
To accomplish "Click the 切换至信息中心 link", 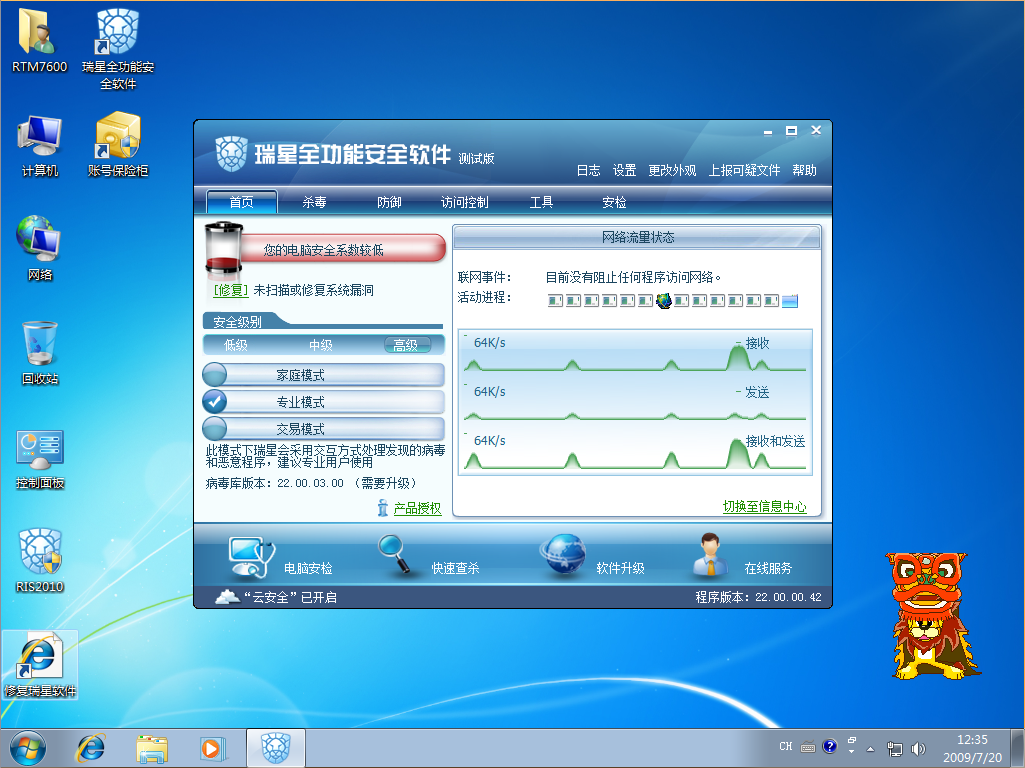I will 764,507.
